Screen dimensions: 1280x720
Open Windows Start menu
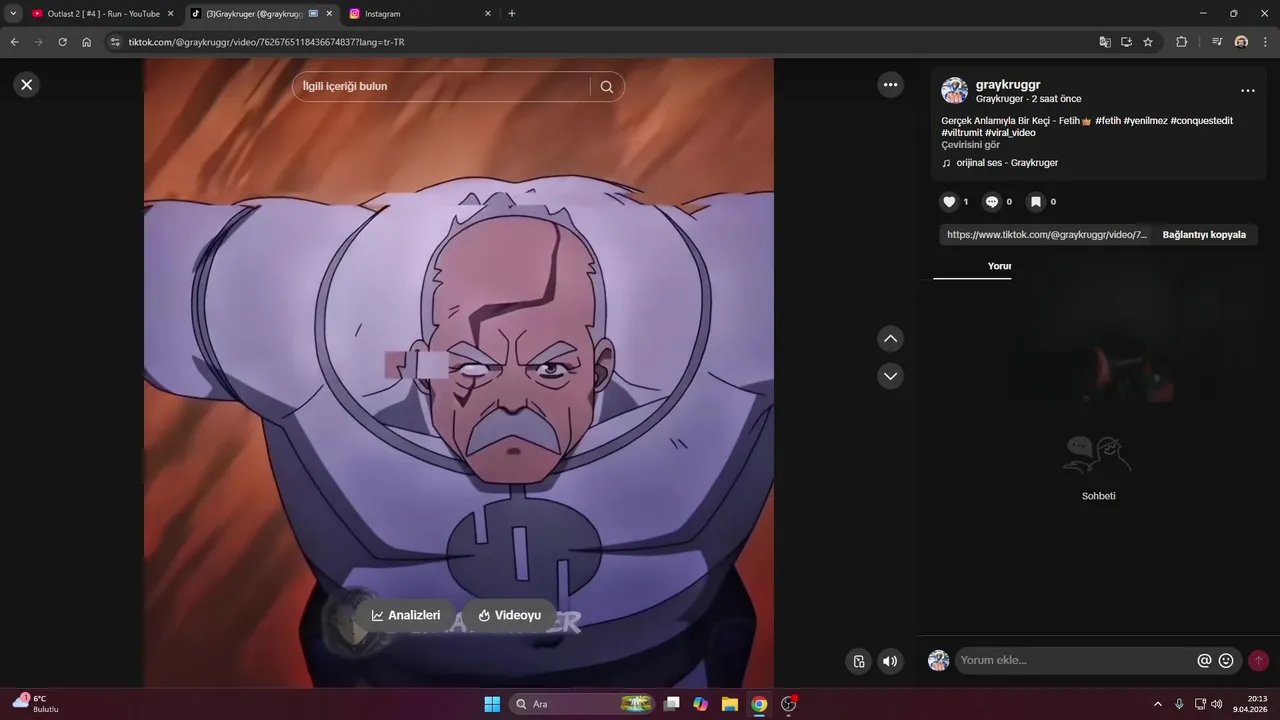[x=492, y=704]
